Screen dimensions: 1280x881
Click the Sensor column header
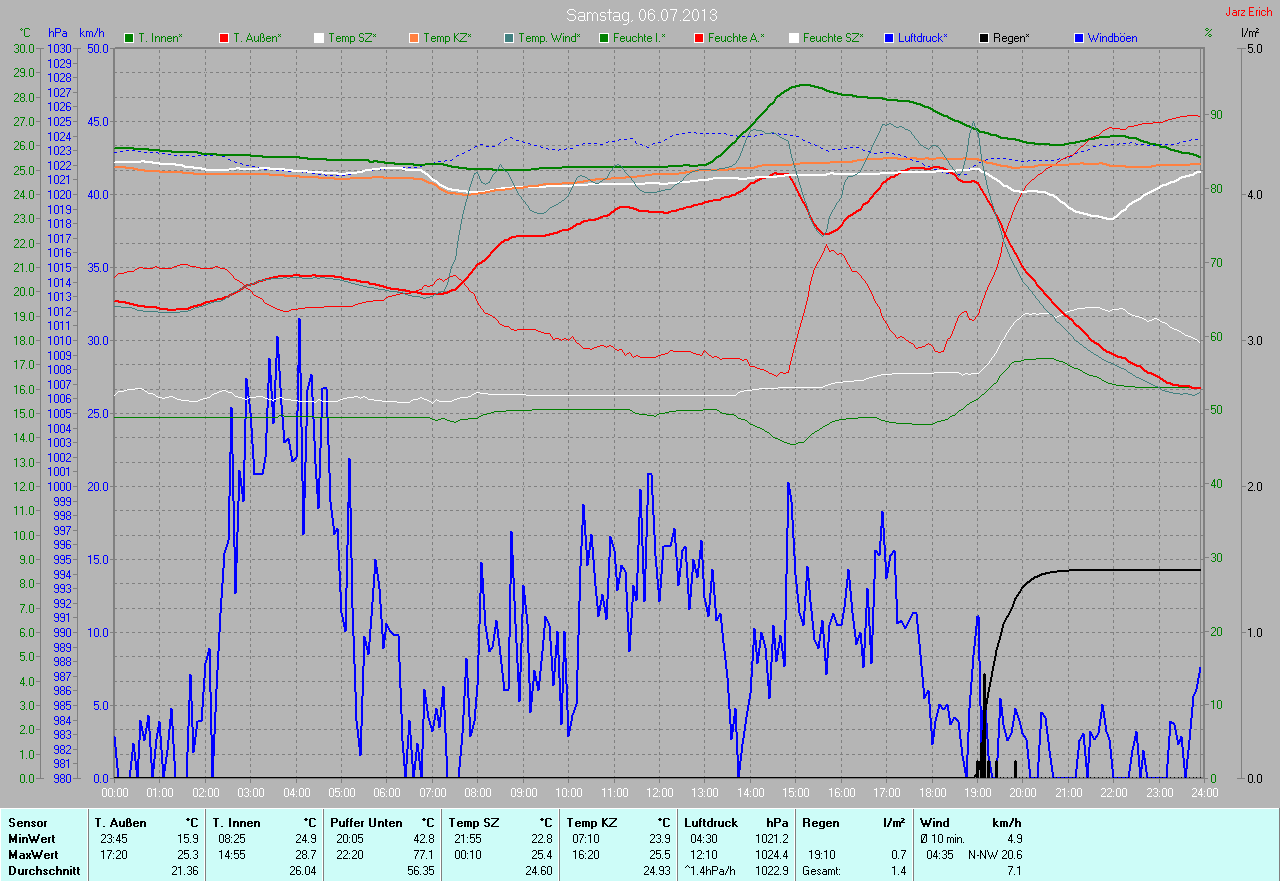point(27,823)
